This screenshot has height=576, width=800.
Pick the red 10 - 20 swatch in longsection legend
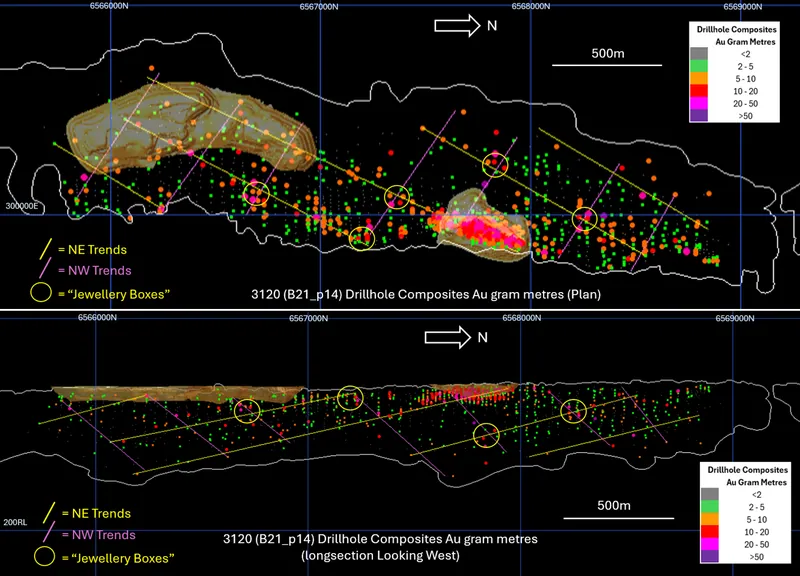710,532
